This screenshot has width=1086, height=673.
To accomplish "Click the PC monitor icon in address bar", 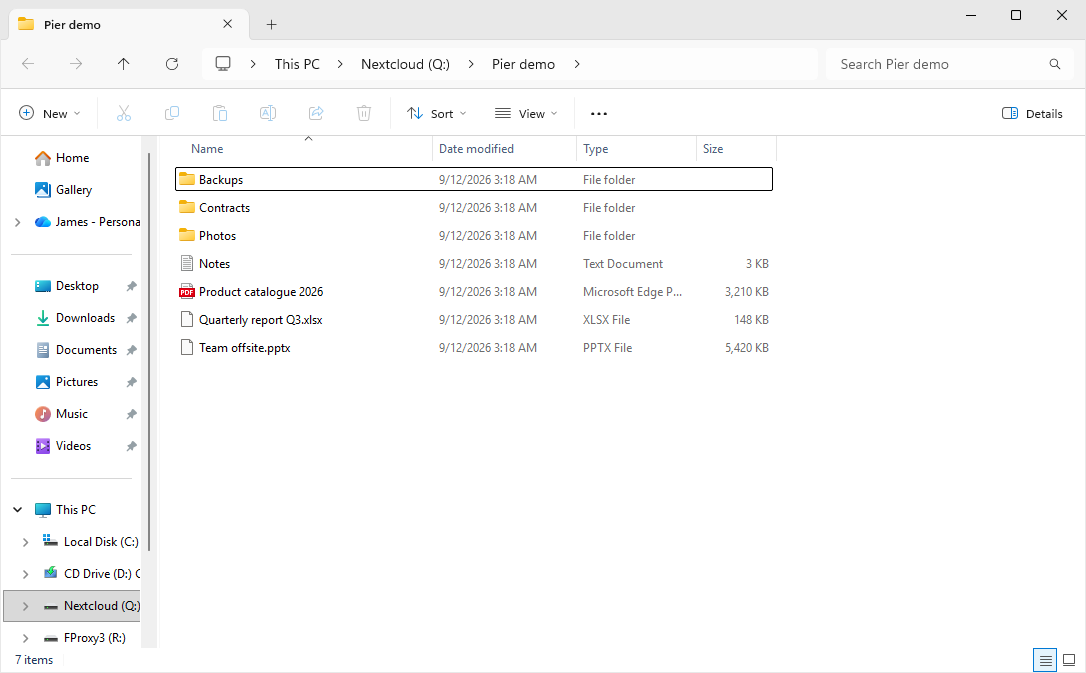I will coord(223,64).
